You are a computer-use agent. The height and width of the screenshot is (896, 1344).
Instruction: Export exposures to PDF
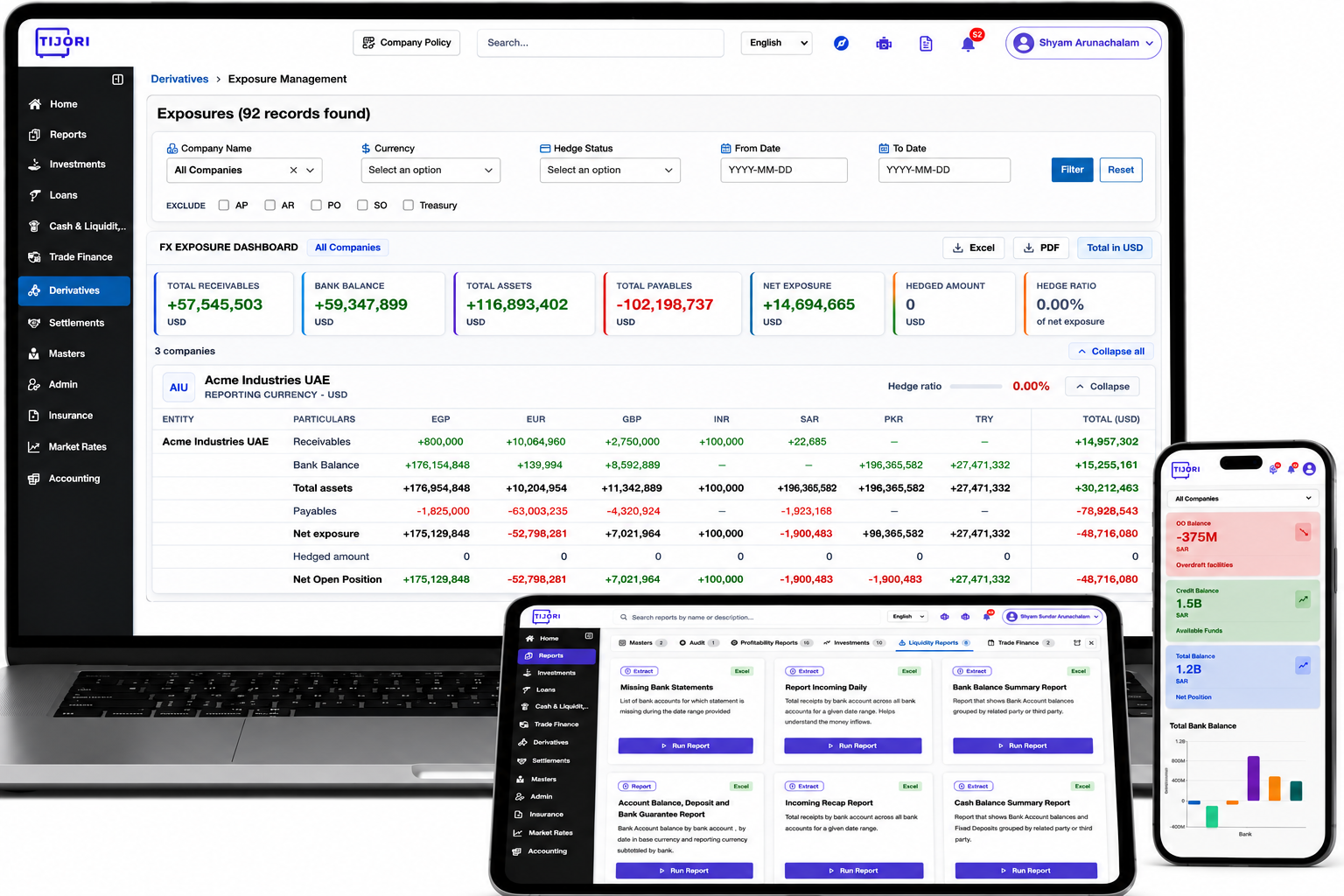tap(1041, 248)
